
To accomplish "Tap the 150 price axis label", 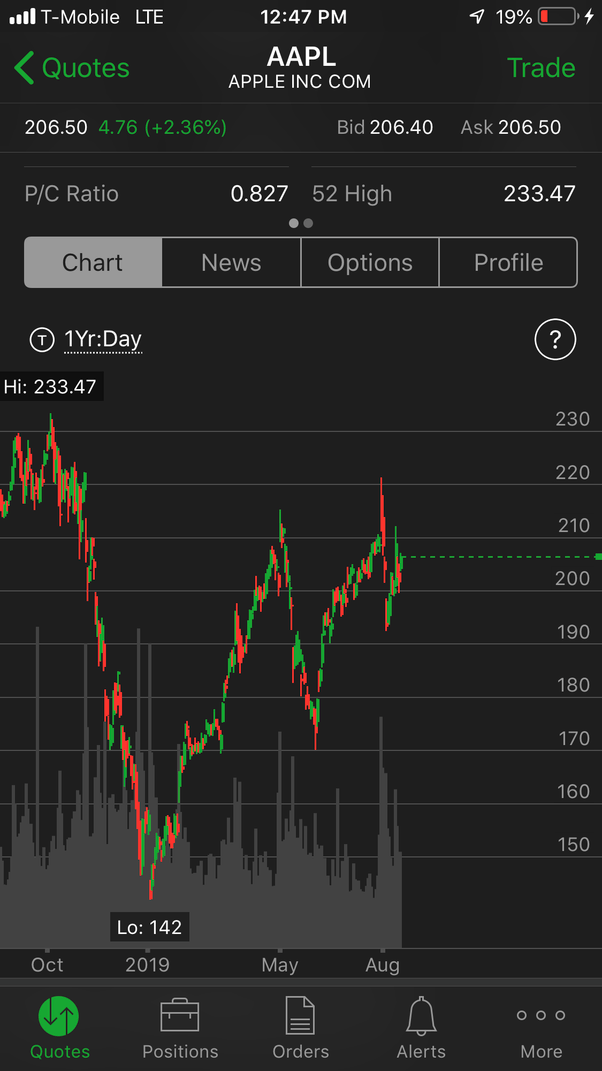I will 573,844.
